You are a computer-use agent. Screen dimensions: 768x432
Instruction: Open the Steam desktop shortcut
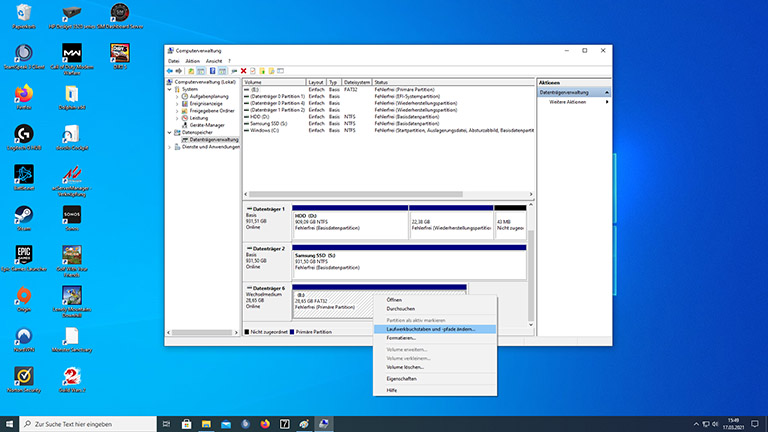pos(23,217)
